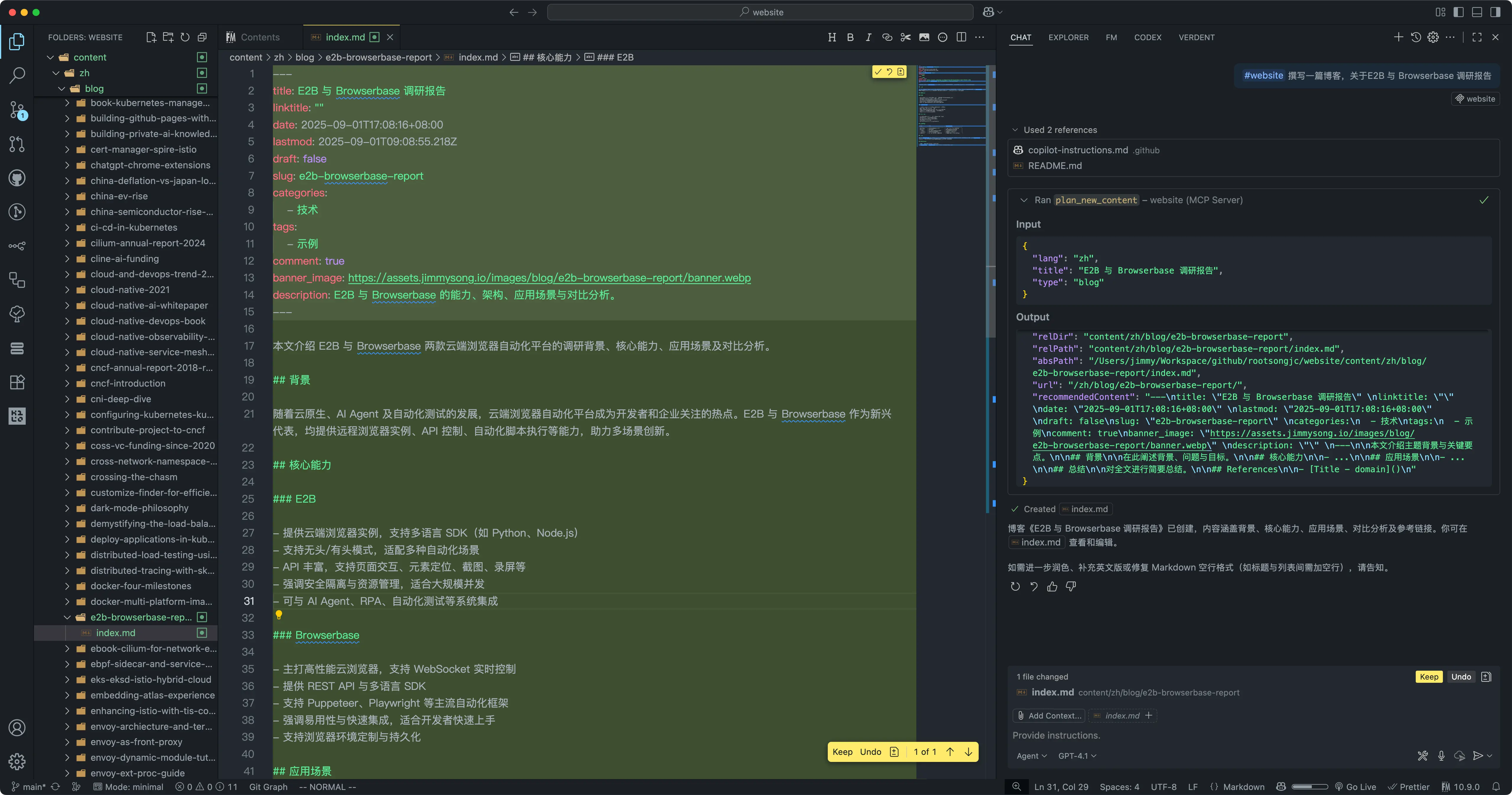
Task: Open banner_image URL link on line 13
Action: (549, 278)
